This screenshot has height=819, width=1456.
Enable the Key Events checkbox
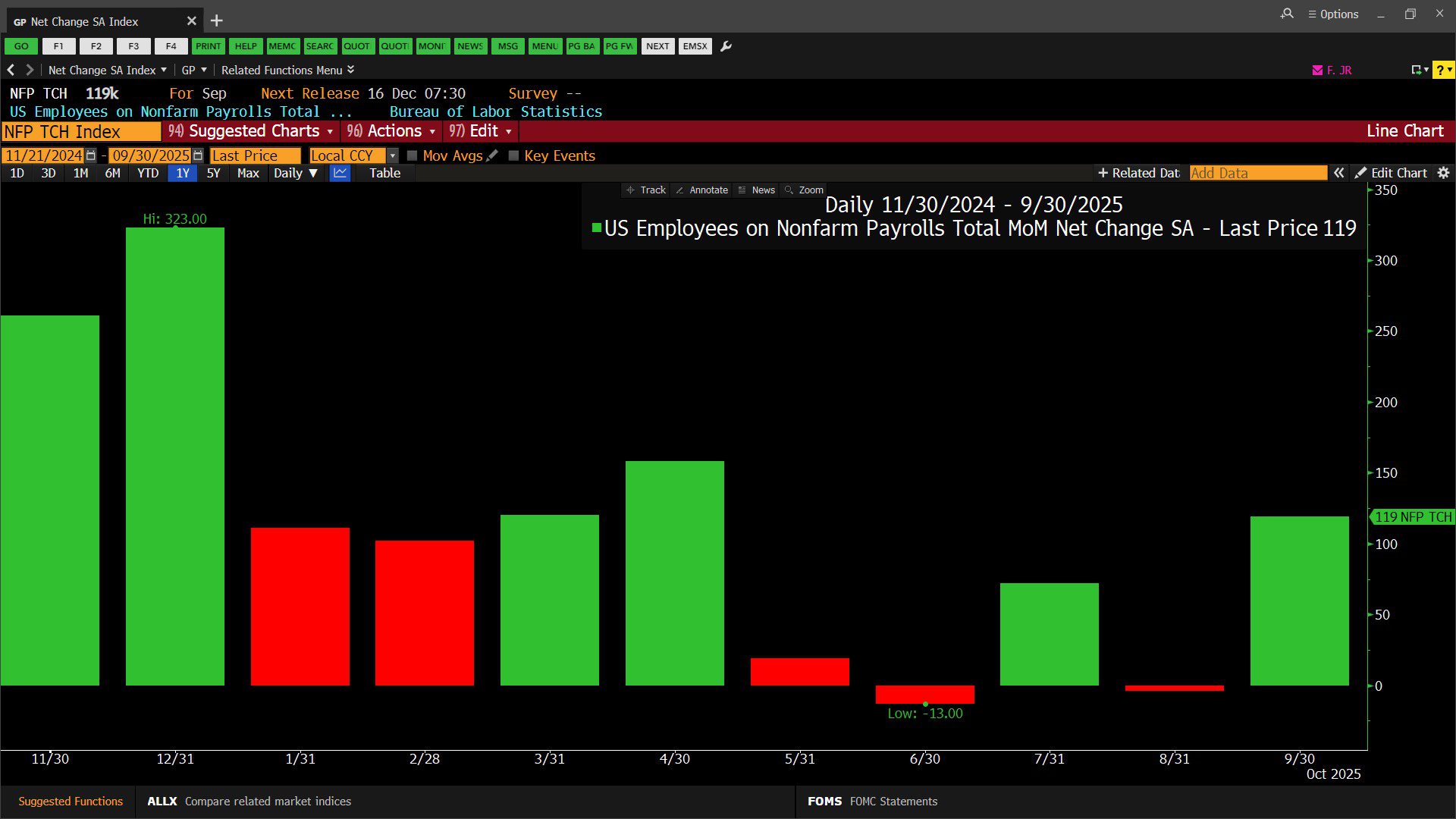(513, 155)
